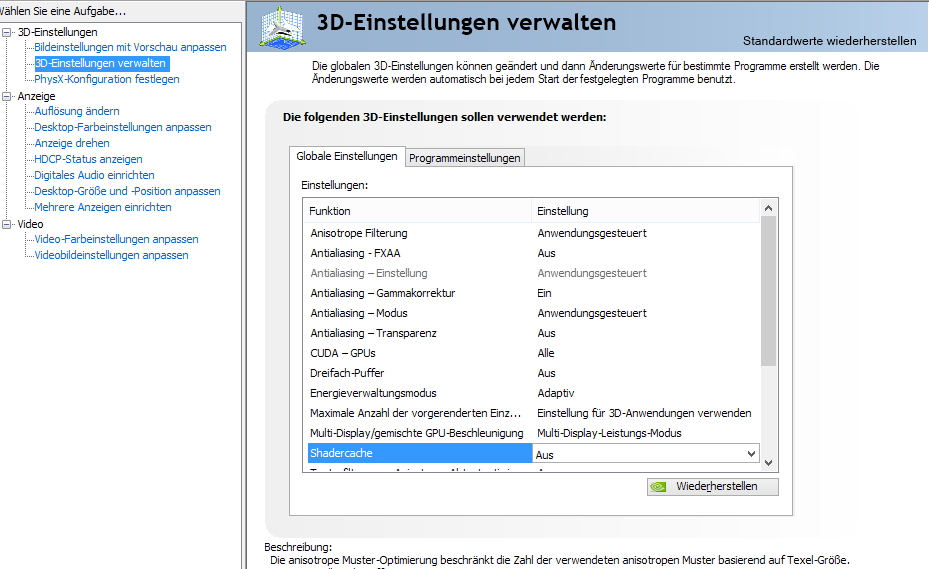Collapse the Video tree node
Viewport: 929px width, 569px height.
tap(7, 224)
